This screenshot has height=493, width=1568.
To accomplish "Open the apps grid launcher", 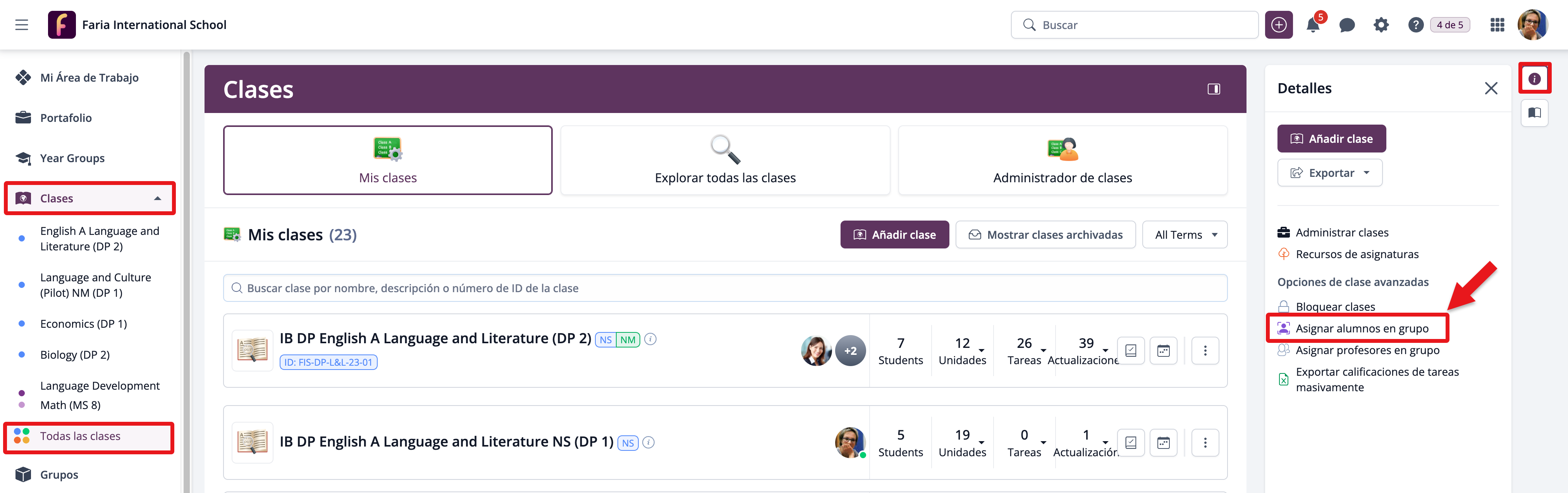I will coord(1497,25).
